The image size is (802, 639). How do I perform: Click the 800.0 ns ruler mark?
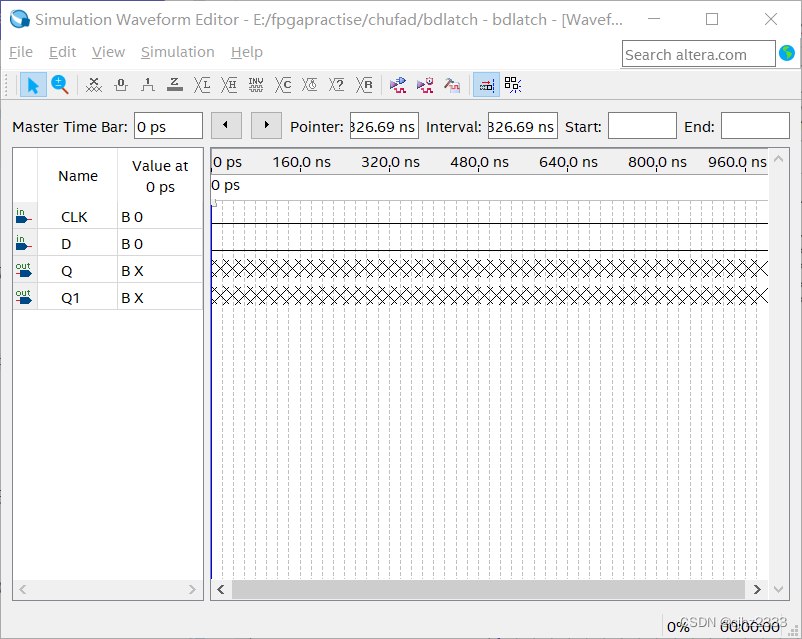pos(657,162)
